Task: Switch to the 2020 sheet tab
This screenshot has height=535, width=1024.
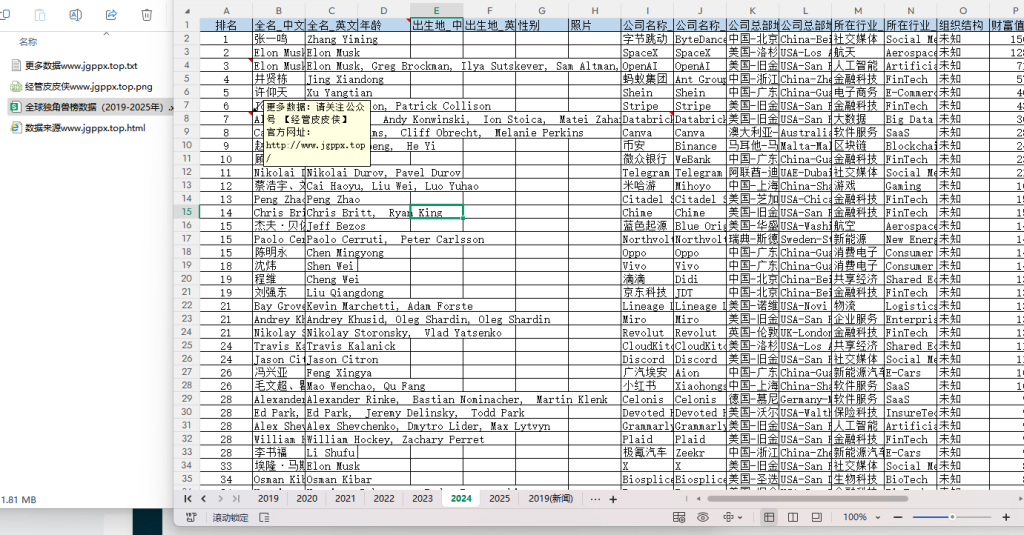Action: click(x=307, y=498)
